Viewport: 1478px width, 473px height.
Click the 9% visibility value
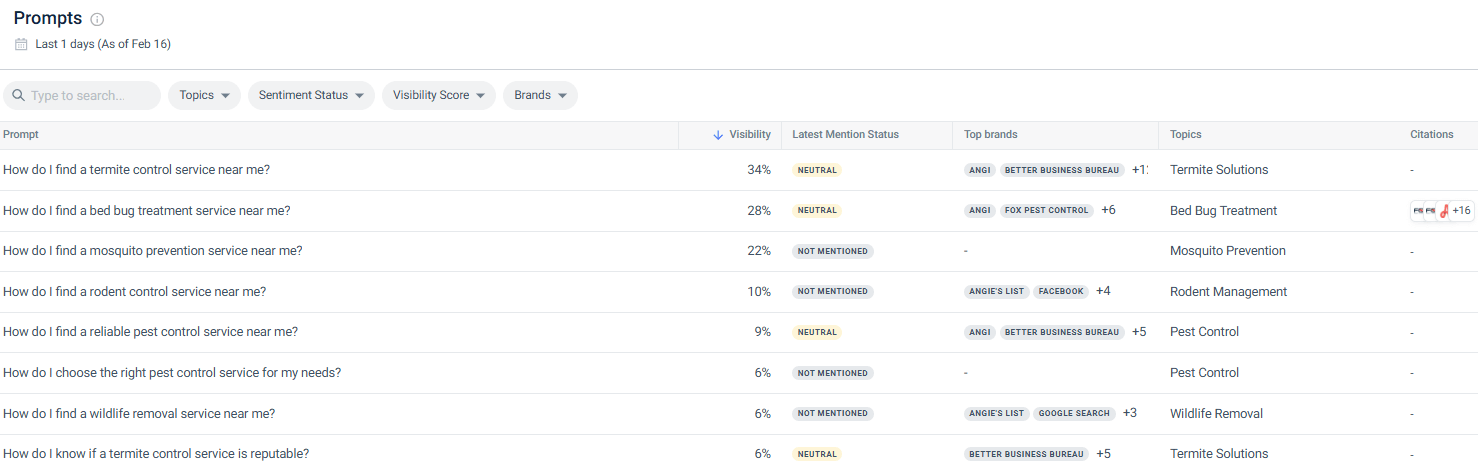(x=763, y=332)
